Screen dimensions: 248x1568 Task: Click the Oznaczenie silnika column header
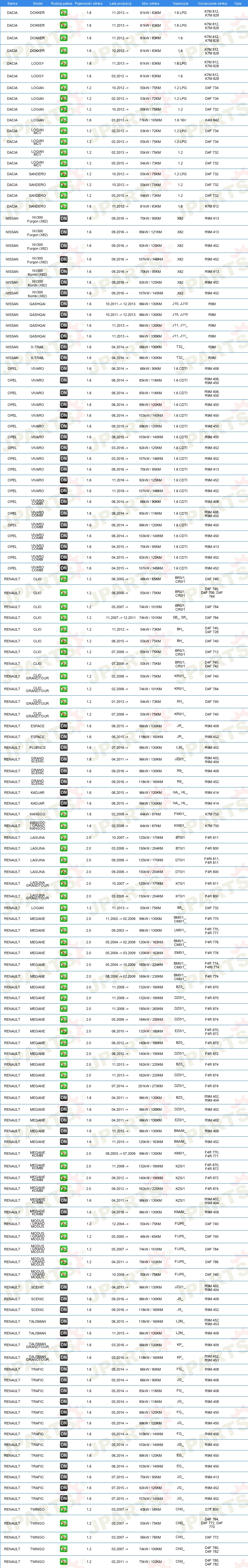coord(212,3)
